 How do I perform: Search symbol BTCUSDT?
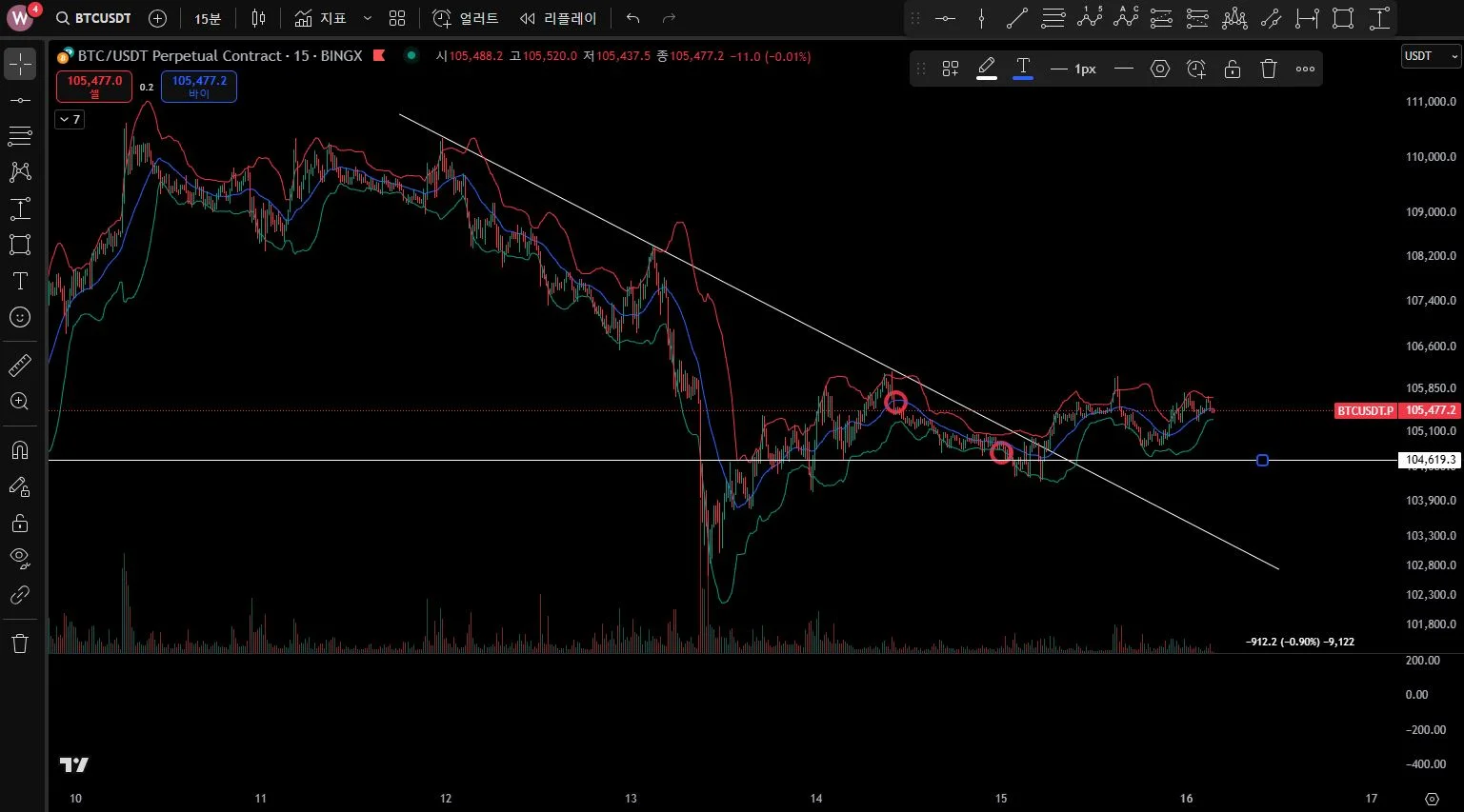93,18
